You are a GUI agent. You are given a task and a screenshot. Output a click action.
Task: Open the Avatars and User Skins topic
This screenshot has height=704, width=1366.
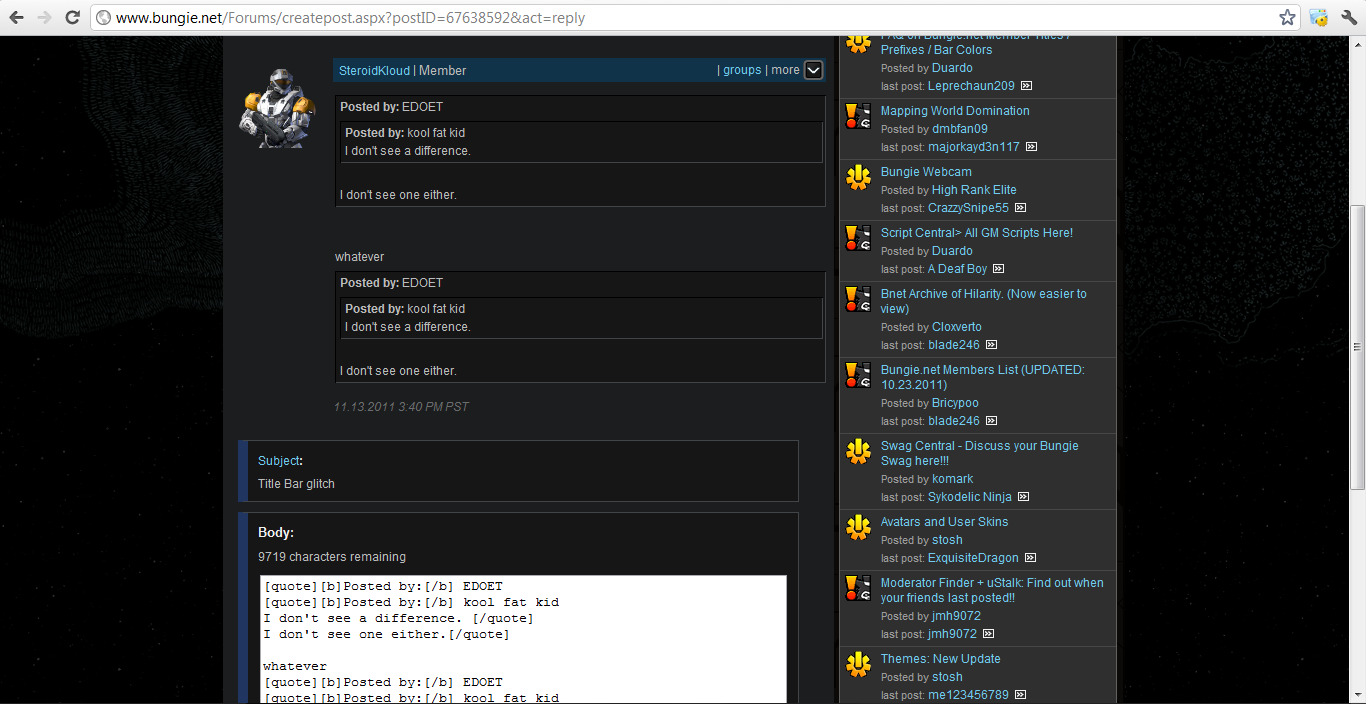pos(944,522)
